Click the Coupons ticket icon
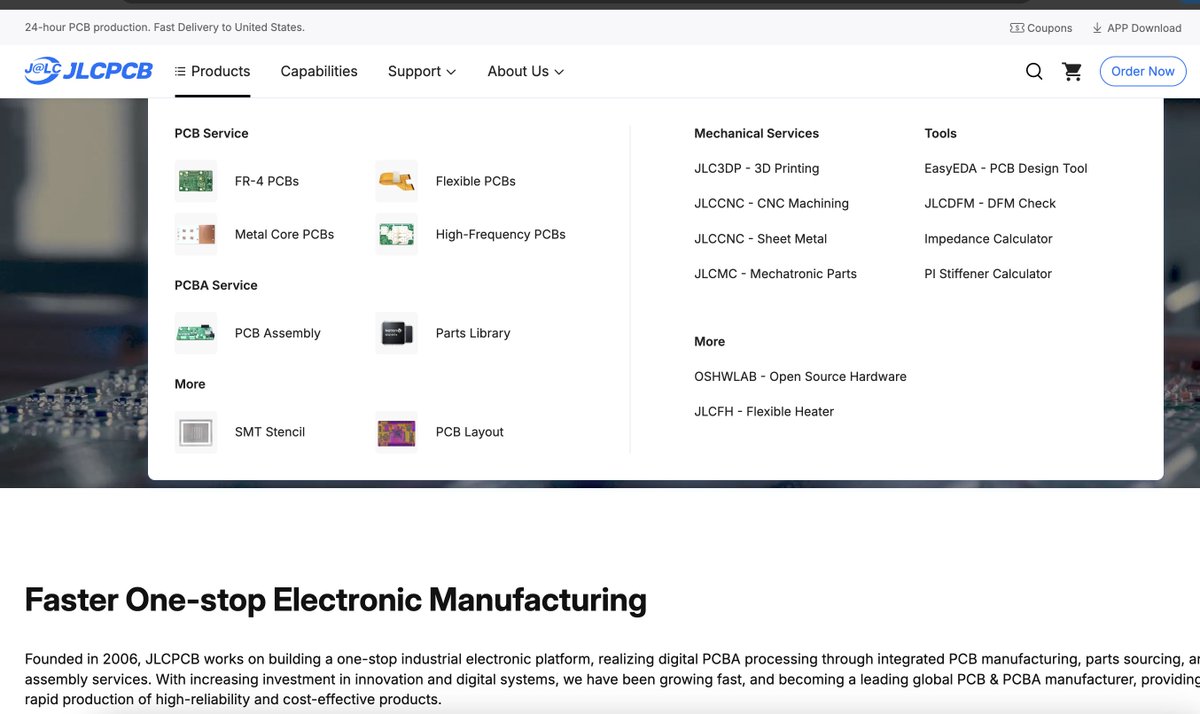The width and height of the screenshot is (1200, 714). pyautogui.click(x=1017, y=28)
